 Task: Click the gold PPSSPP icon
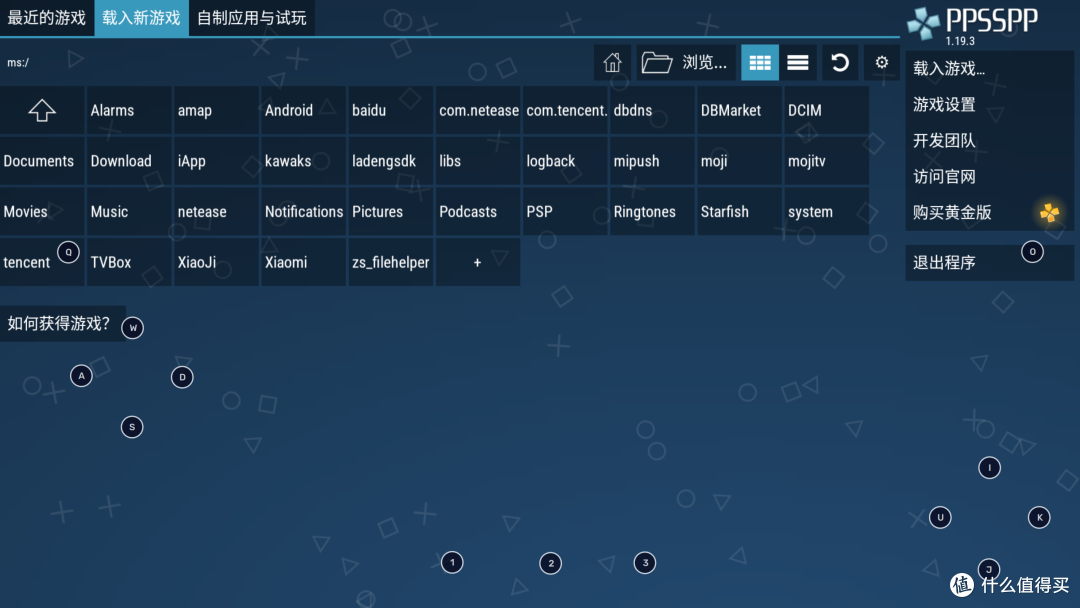coord(1050,213)
